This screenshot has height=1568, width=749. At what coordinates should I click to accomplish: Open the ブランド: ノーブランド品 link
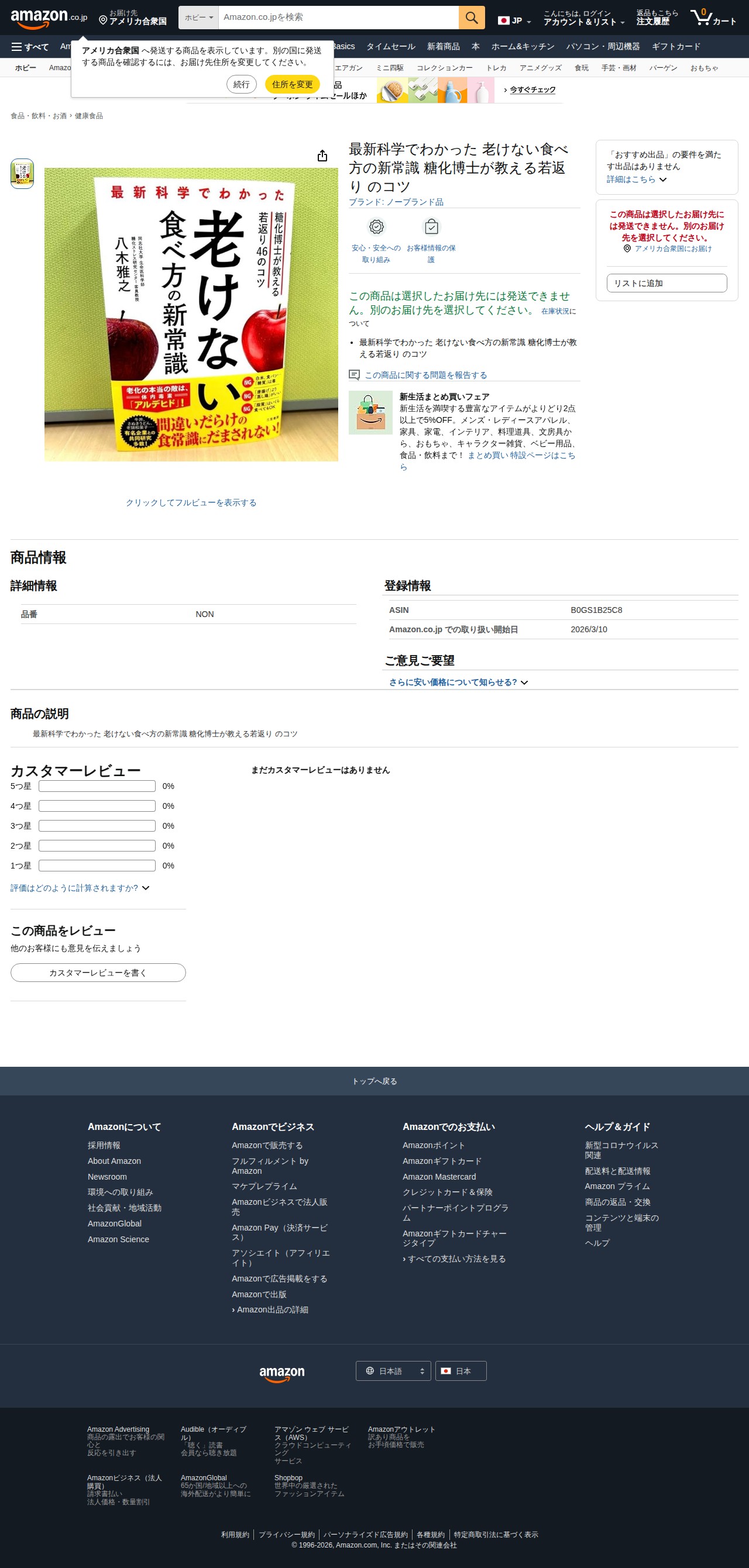(396, 202)
